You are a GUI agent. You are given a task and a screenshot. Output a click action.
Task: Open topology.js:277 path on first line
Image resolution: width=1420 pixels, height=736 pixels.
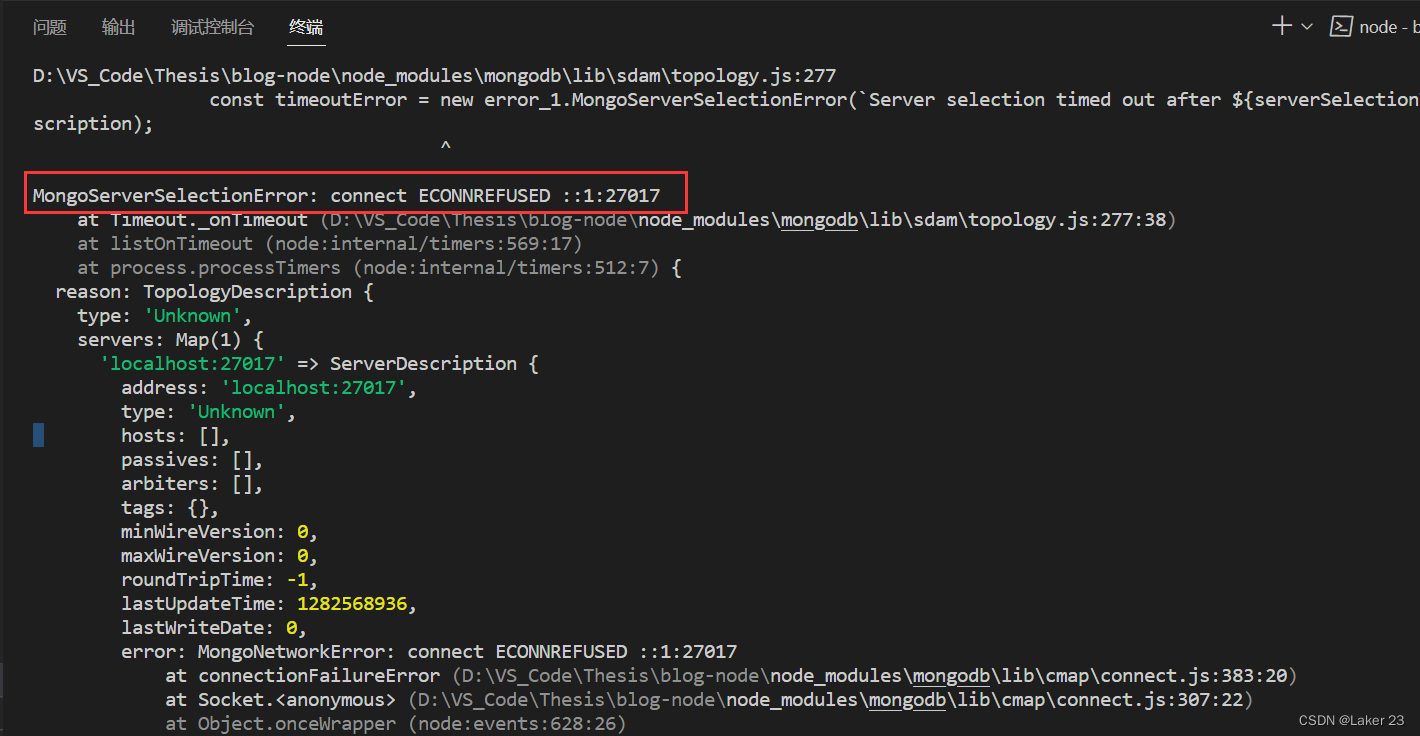pos(434,75)
